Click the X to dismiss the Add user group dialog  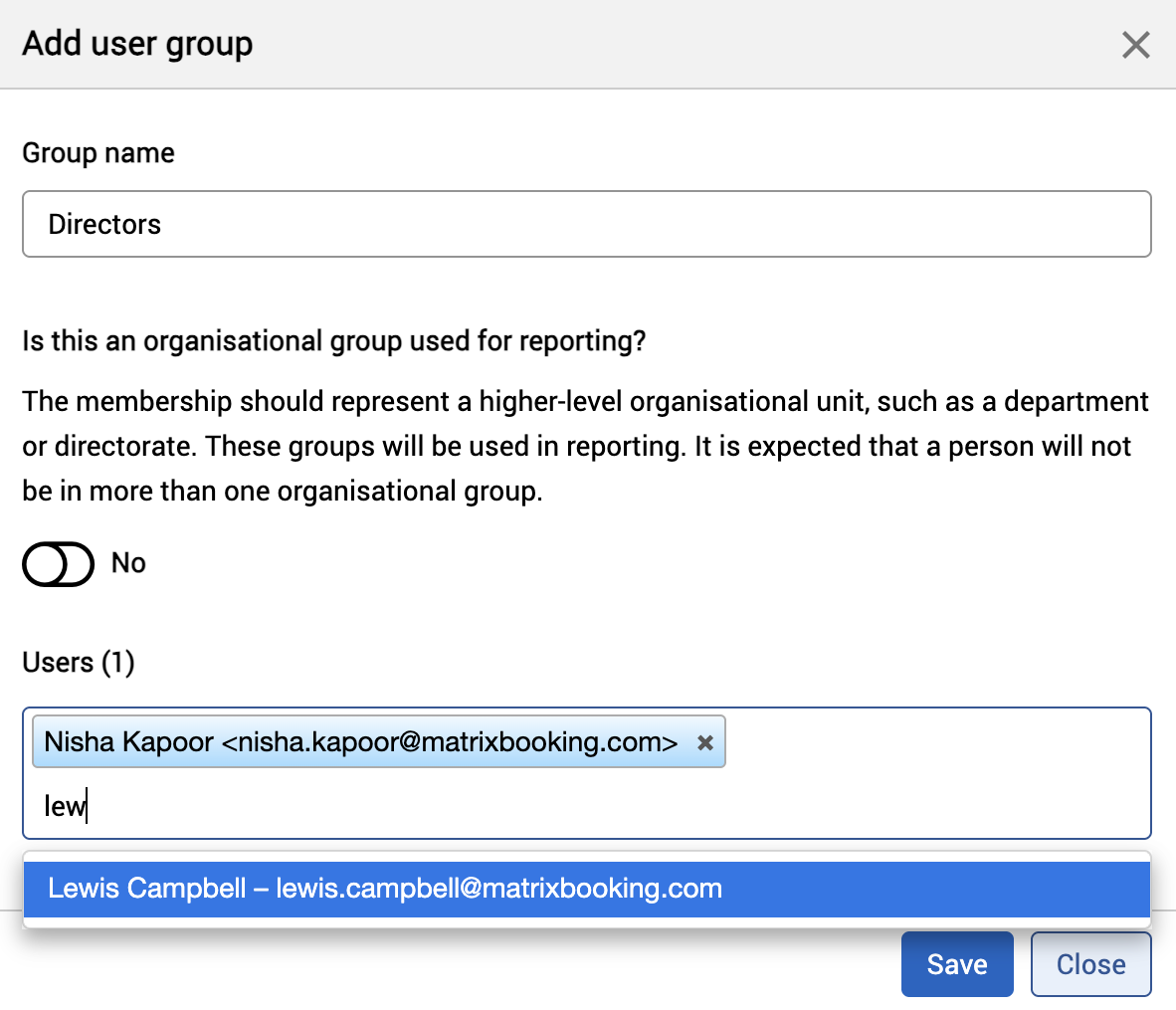coord(1135,45)
